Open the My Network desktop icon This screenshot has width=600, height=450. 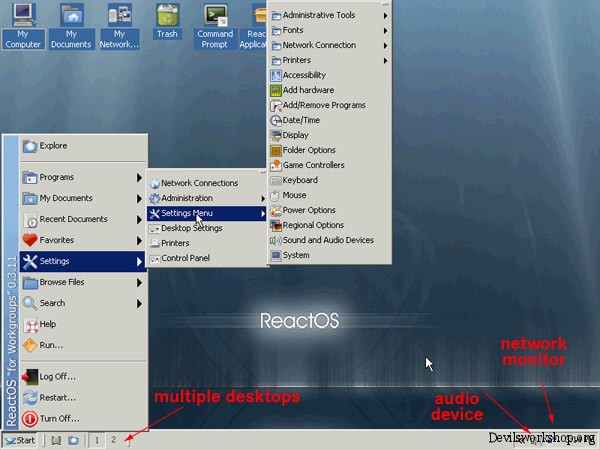coord(119,25)
